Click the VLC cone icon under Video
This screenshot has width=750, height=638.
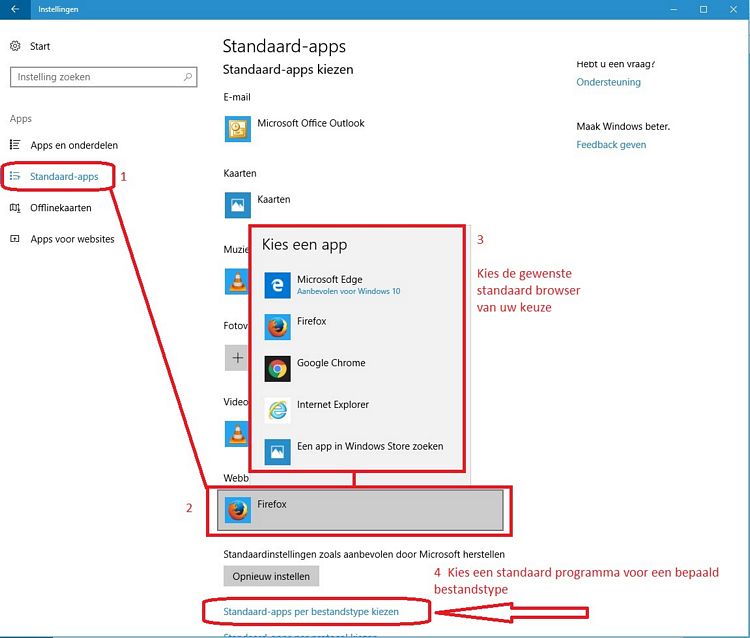click(x=236, y=433)
